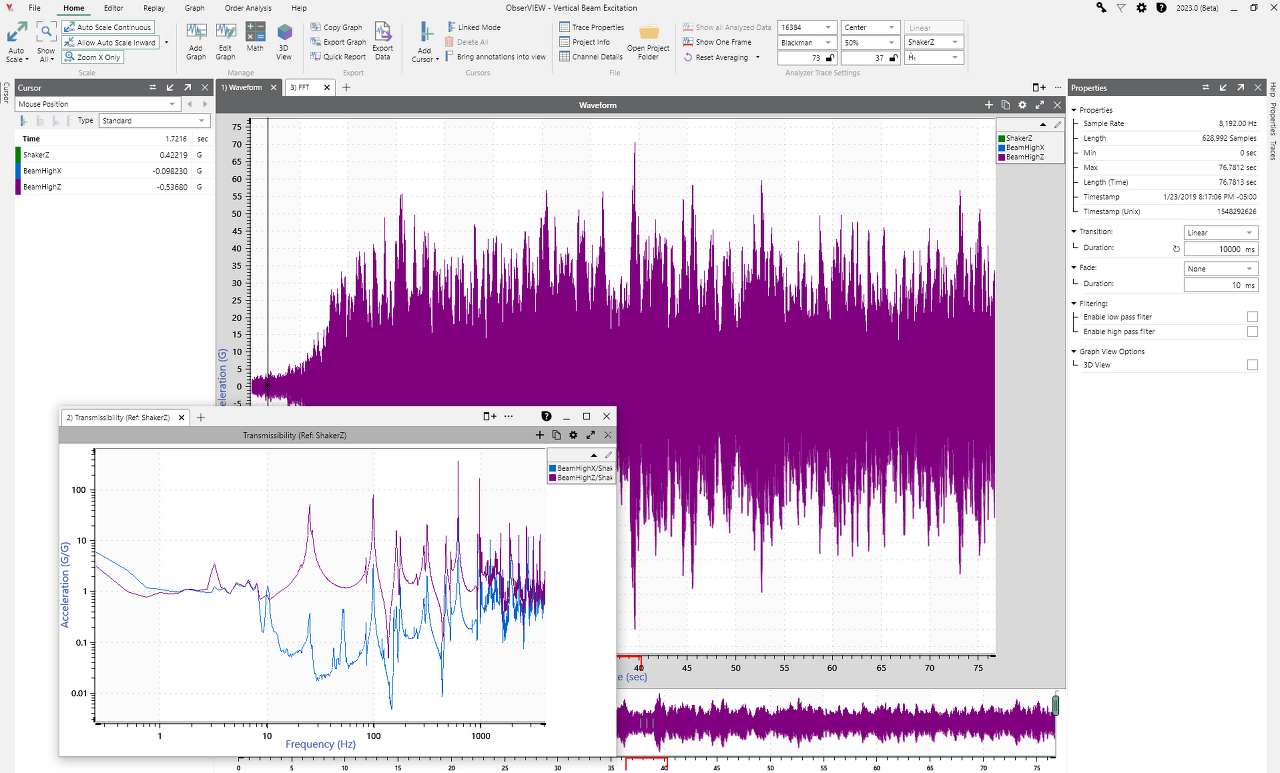The image size is (1280, 773).
Task: Switch to 3D View cube icon
Action: pos(284,32)
